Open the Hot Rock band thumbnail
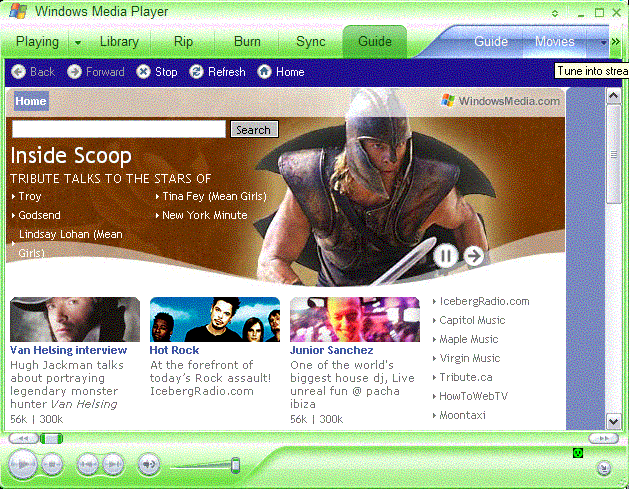The image size is (629, 489). click(215, 319)
